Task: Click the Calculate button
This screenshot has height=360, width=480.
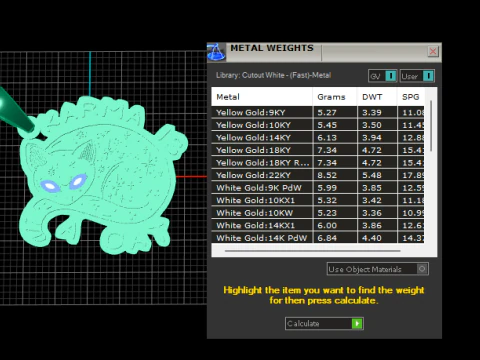Action: click(x=324, y=323)
